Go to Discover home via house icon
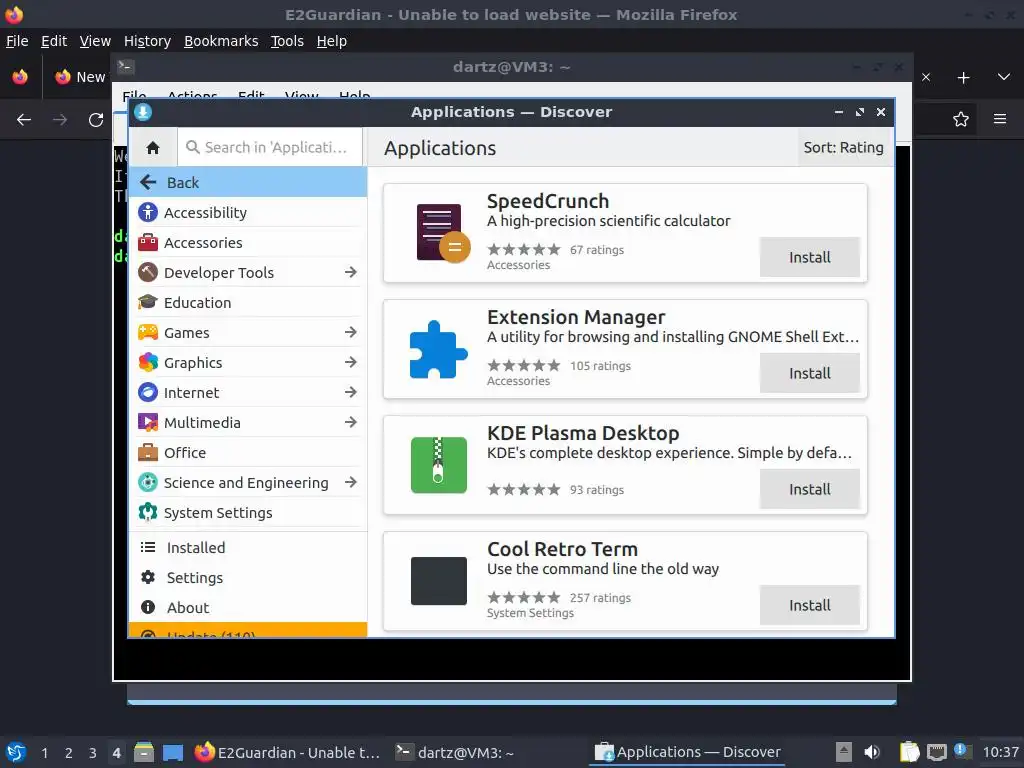This screenshot has height=768, width=1024. click(153, 148)
